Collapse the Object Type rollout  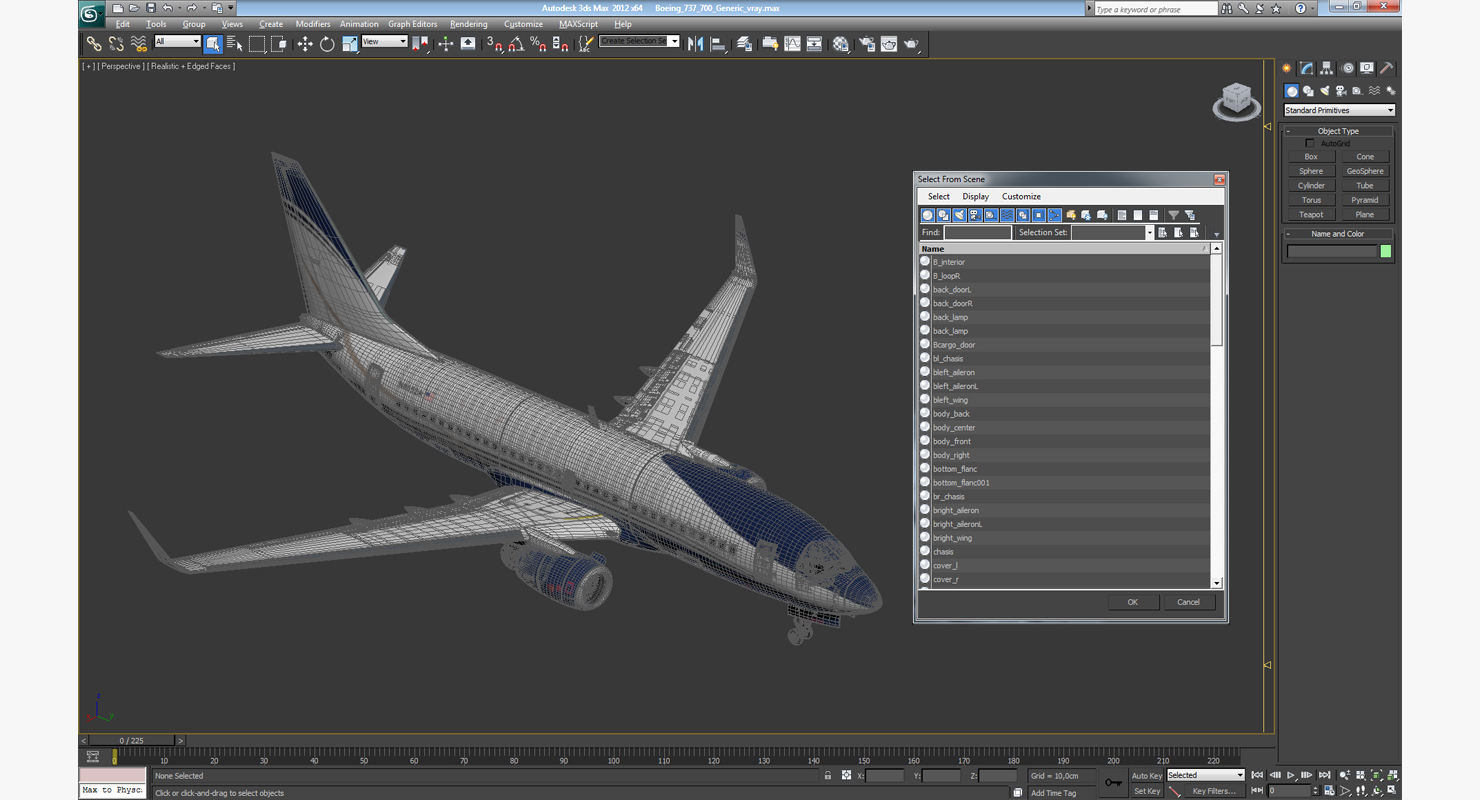(1338, 131)
